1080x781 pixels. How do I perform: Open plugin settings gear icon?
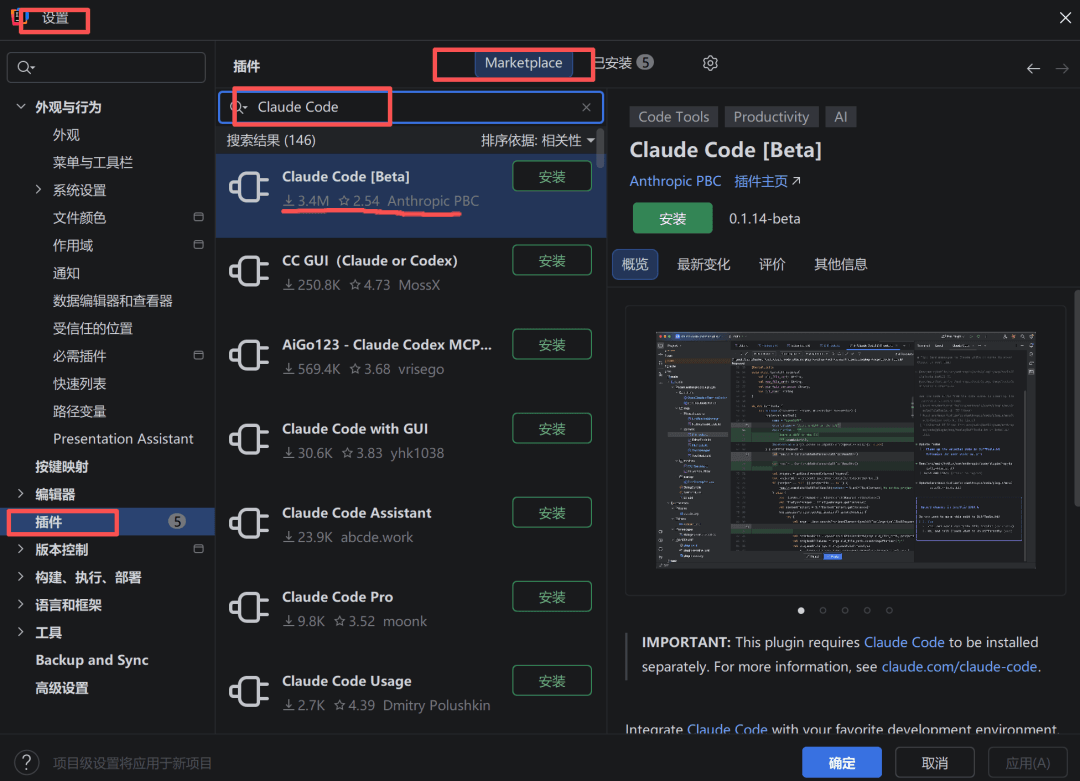coord(710,63)
